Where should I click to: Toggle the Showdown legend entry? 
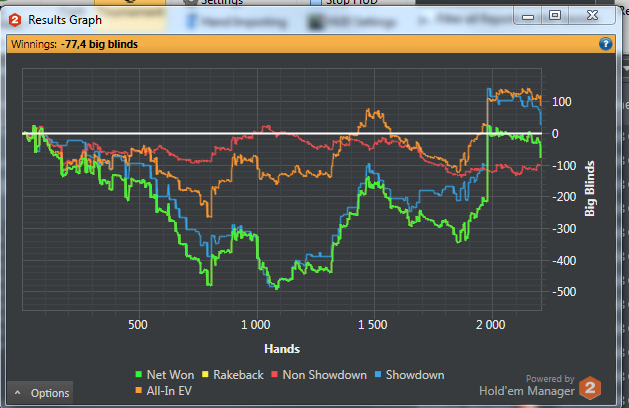(x=410, y=375)
